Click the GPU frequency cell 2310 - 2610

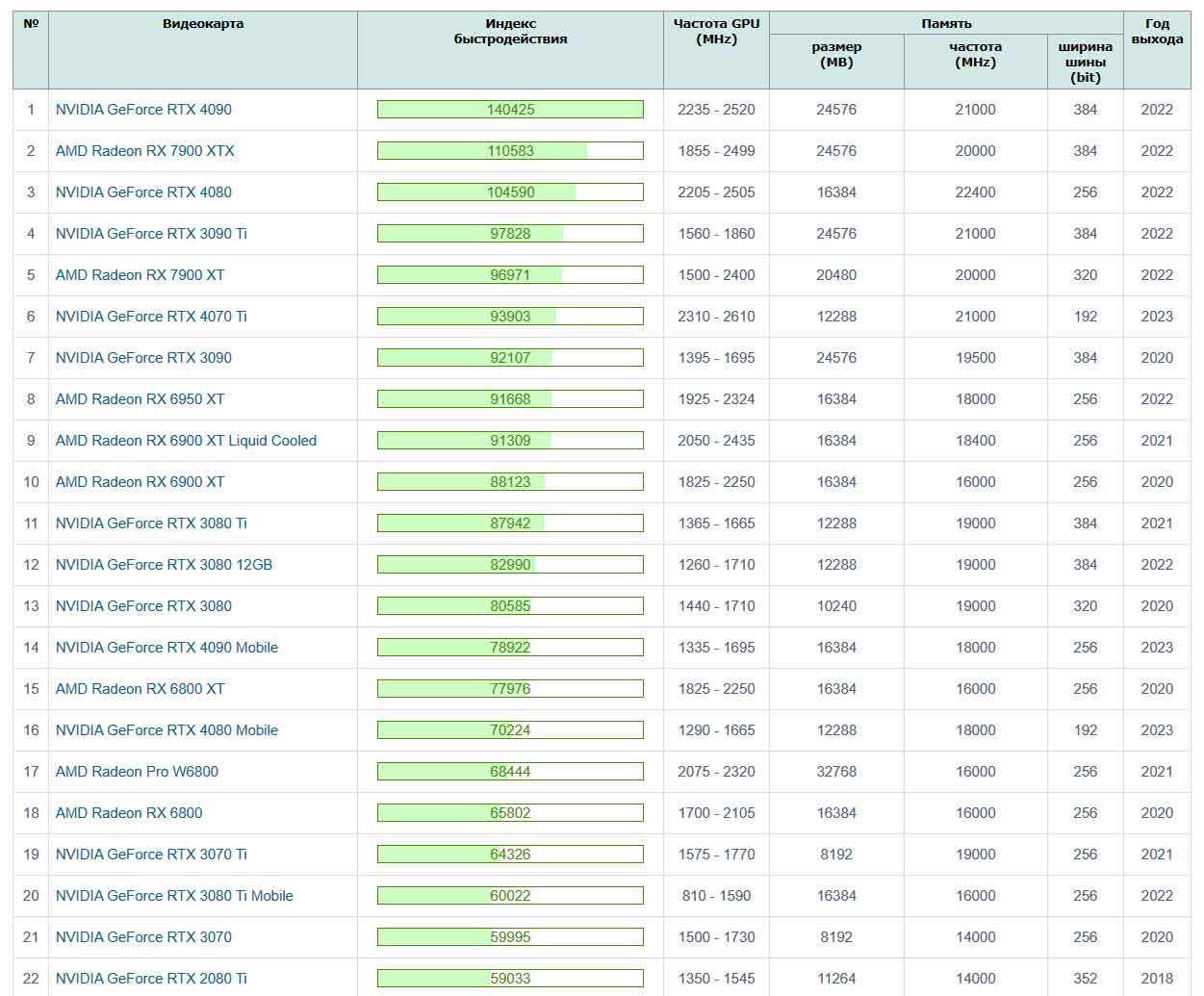click(716, 317)
